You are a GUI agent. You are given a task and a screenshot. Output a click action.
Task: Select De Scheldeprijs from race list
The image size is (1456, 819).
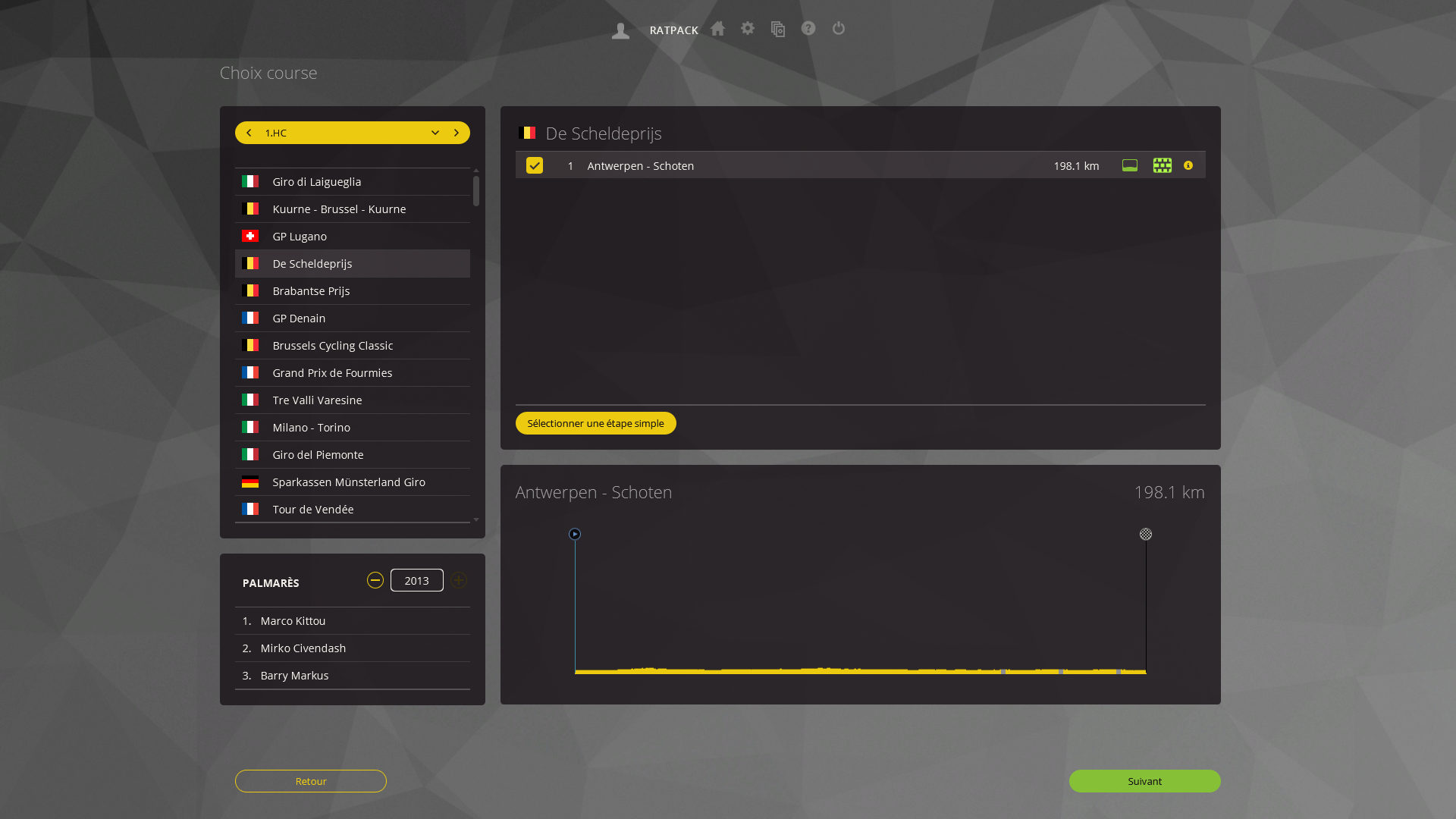click(352, 263)
